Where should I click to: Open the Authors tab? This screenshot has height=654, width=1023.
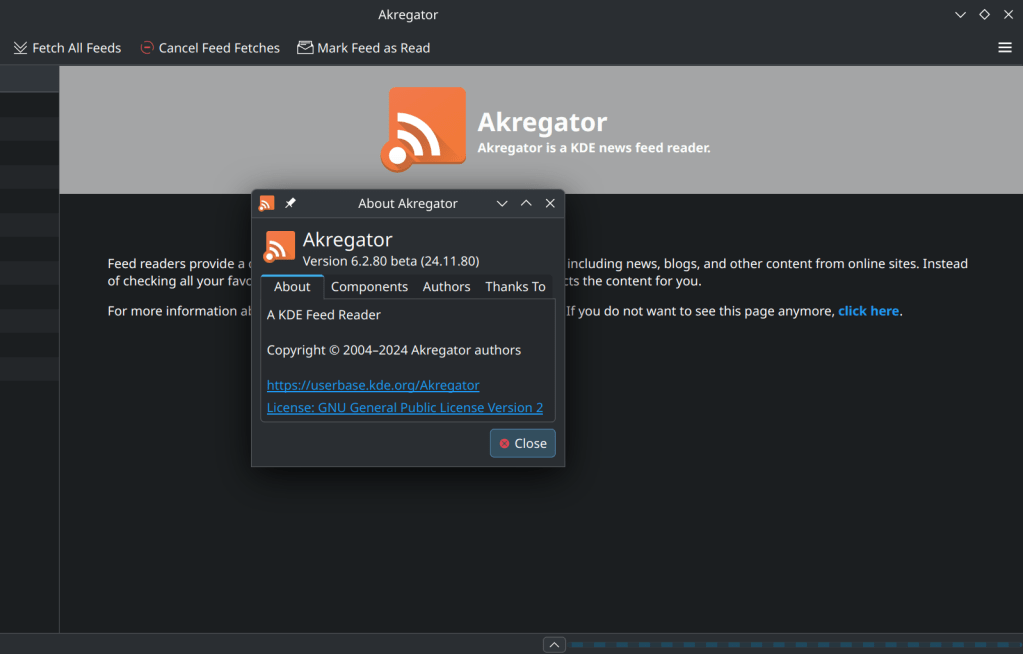446,287
